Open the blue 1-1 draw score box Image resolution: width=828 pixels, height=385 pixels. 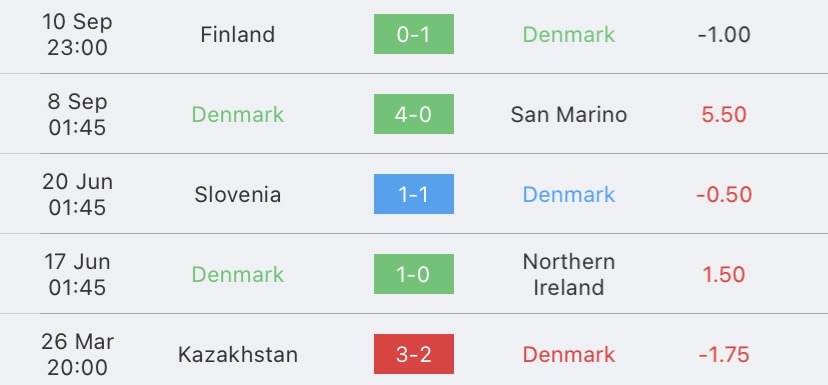tap(413, 194)
